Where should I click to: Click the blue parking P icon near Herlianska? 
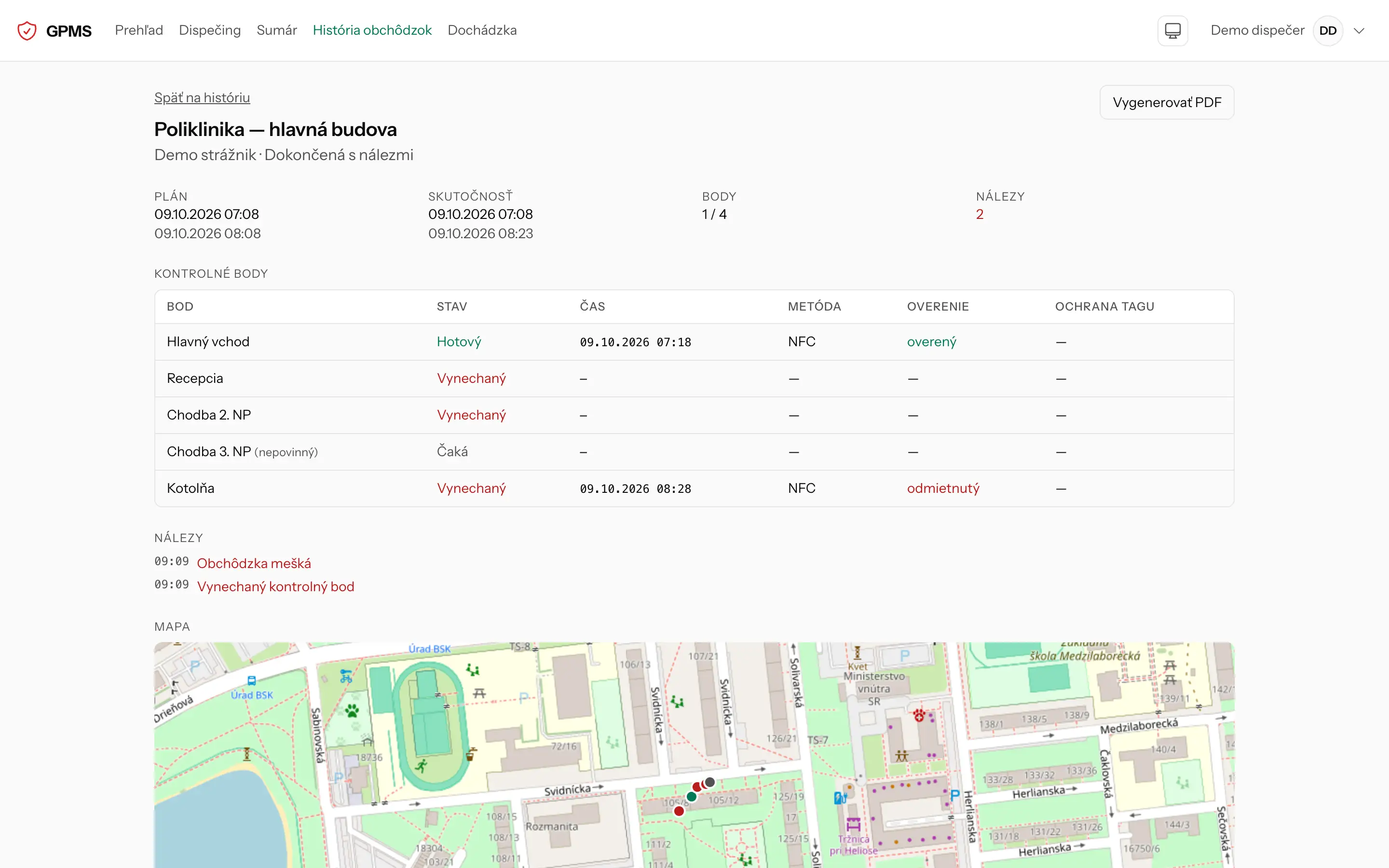point(954,795)
